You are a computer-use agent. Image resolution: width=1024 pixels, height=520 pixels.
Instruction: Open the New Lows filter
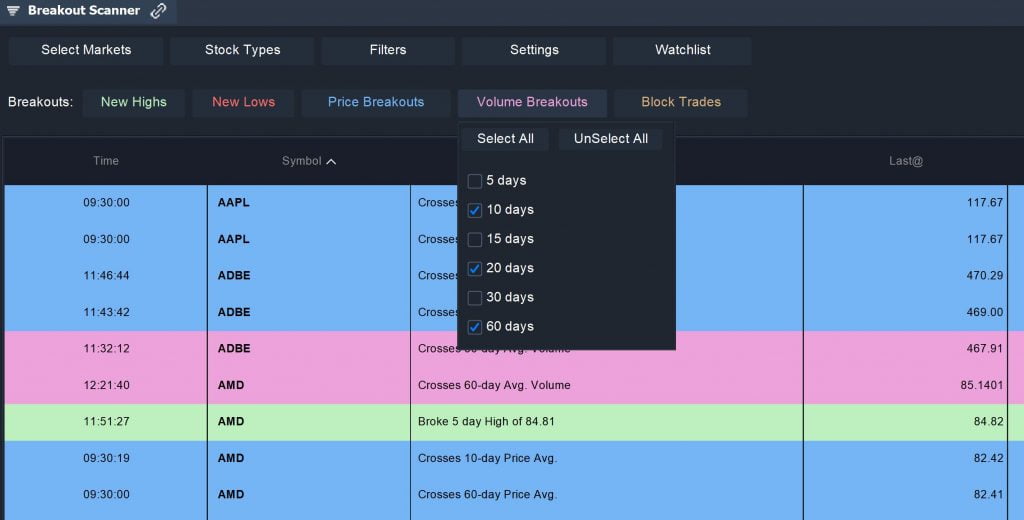point(243,102)
